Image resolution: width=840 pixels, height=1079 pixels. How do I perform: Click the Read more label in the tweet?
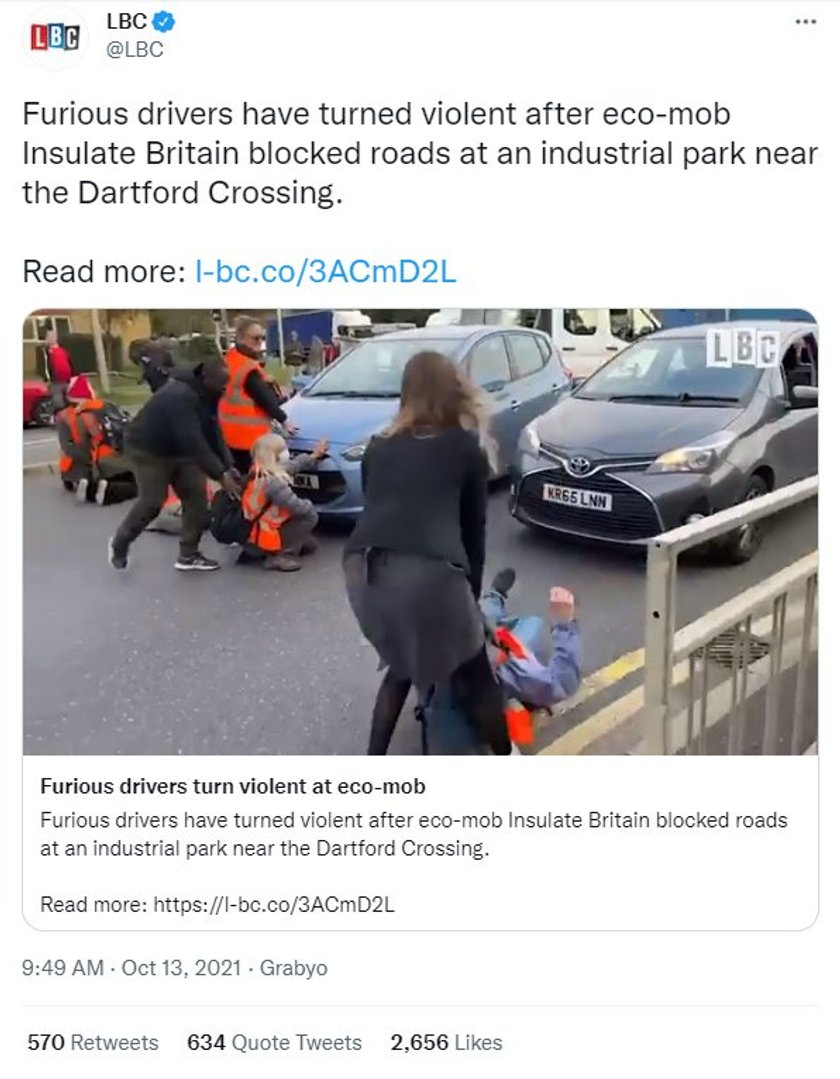104,272
